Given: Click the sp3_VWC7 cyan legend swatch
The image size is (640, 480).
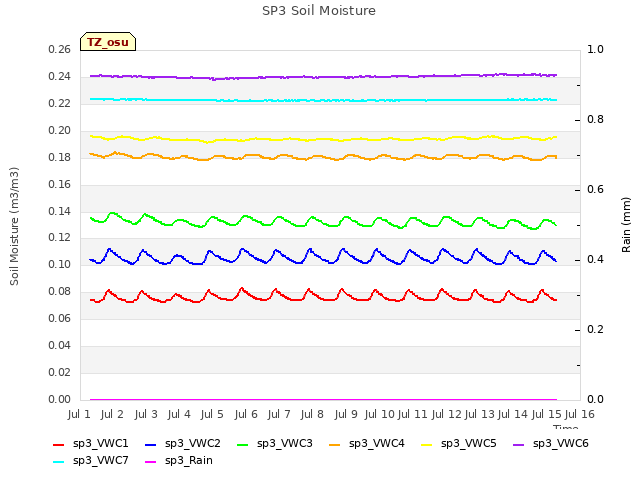Looking at the screenshot, I should pyautogui.click(x=59, y=462).
